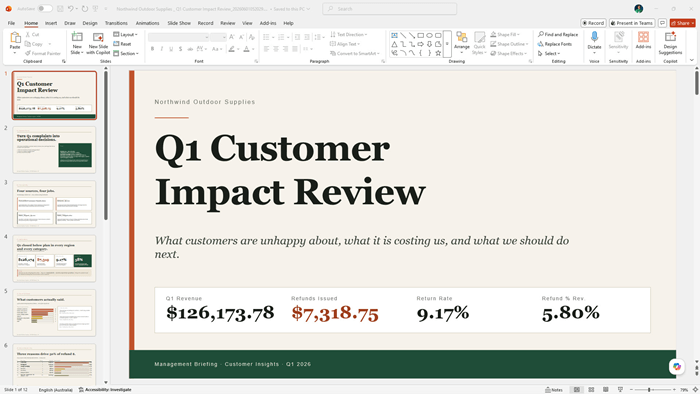Toggle Normal view in status bar
The image size is (700, 394).
pos(577,390)
